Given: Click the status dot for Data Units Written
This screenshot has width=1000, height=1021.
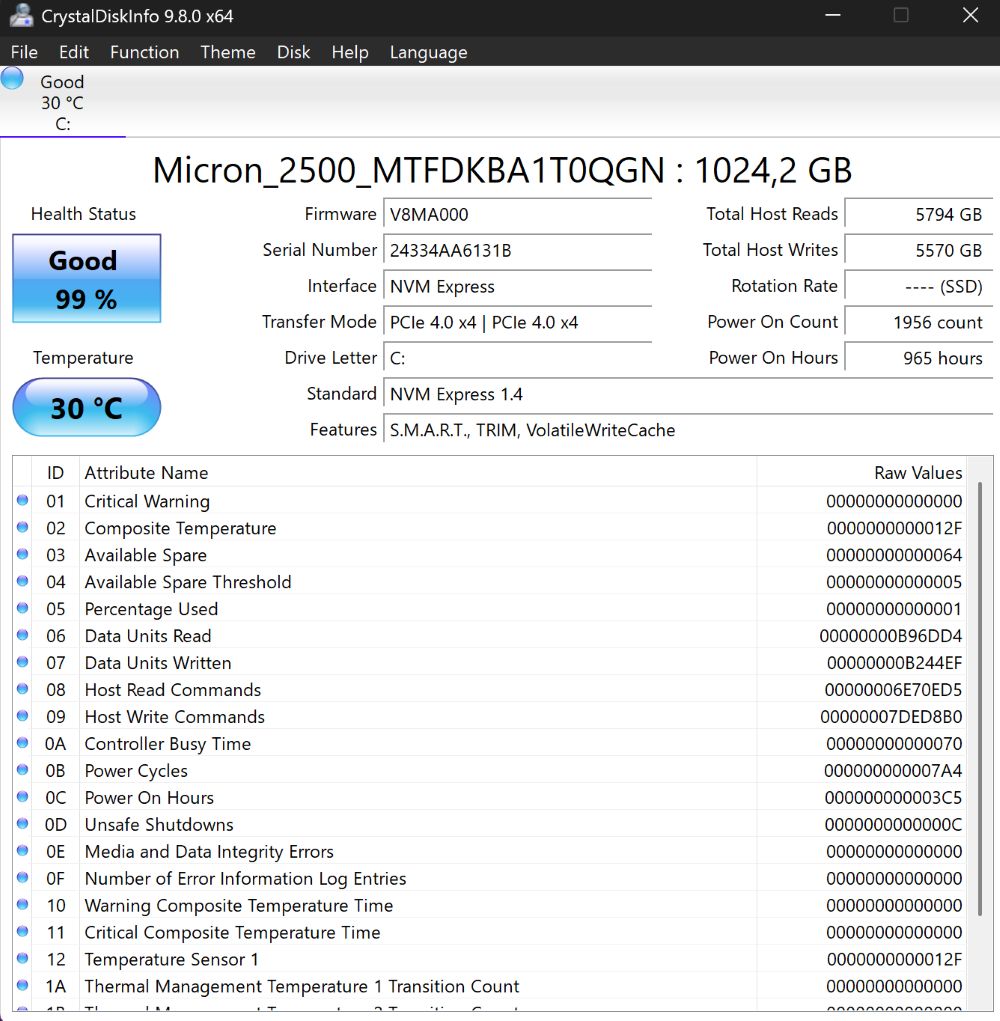Looking at the screenshot, I should (22, 662).
